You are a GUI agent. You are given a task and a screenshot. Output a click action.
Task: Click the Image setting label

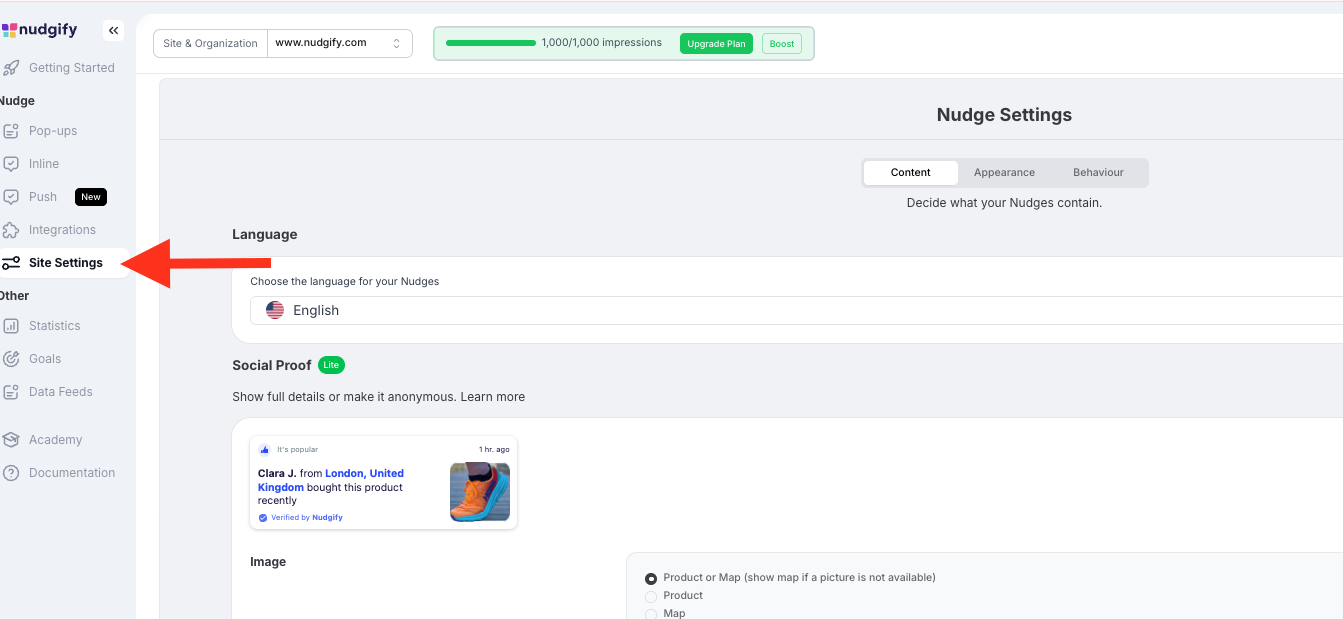[268, 562]
